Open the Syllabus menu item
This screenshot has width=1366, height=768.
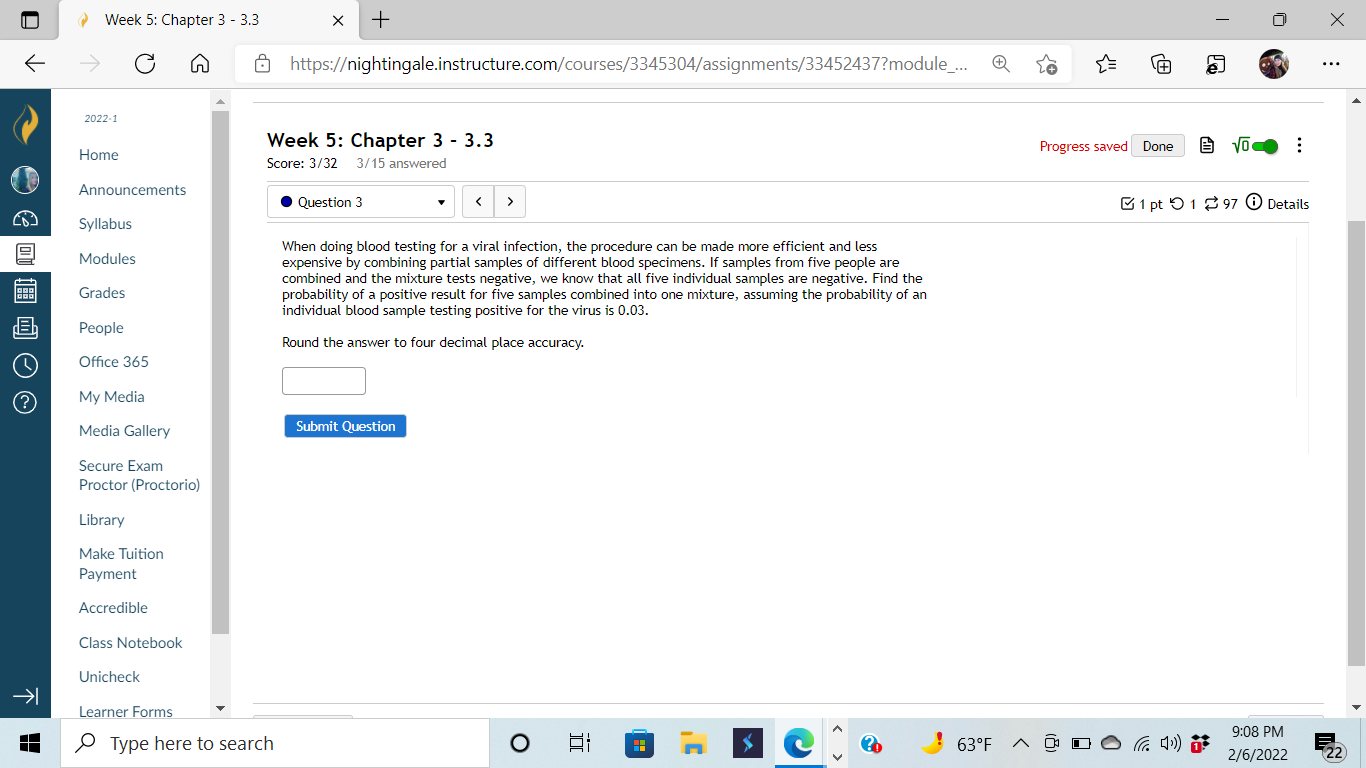(x=103, y=223)
